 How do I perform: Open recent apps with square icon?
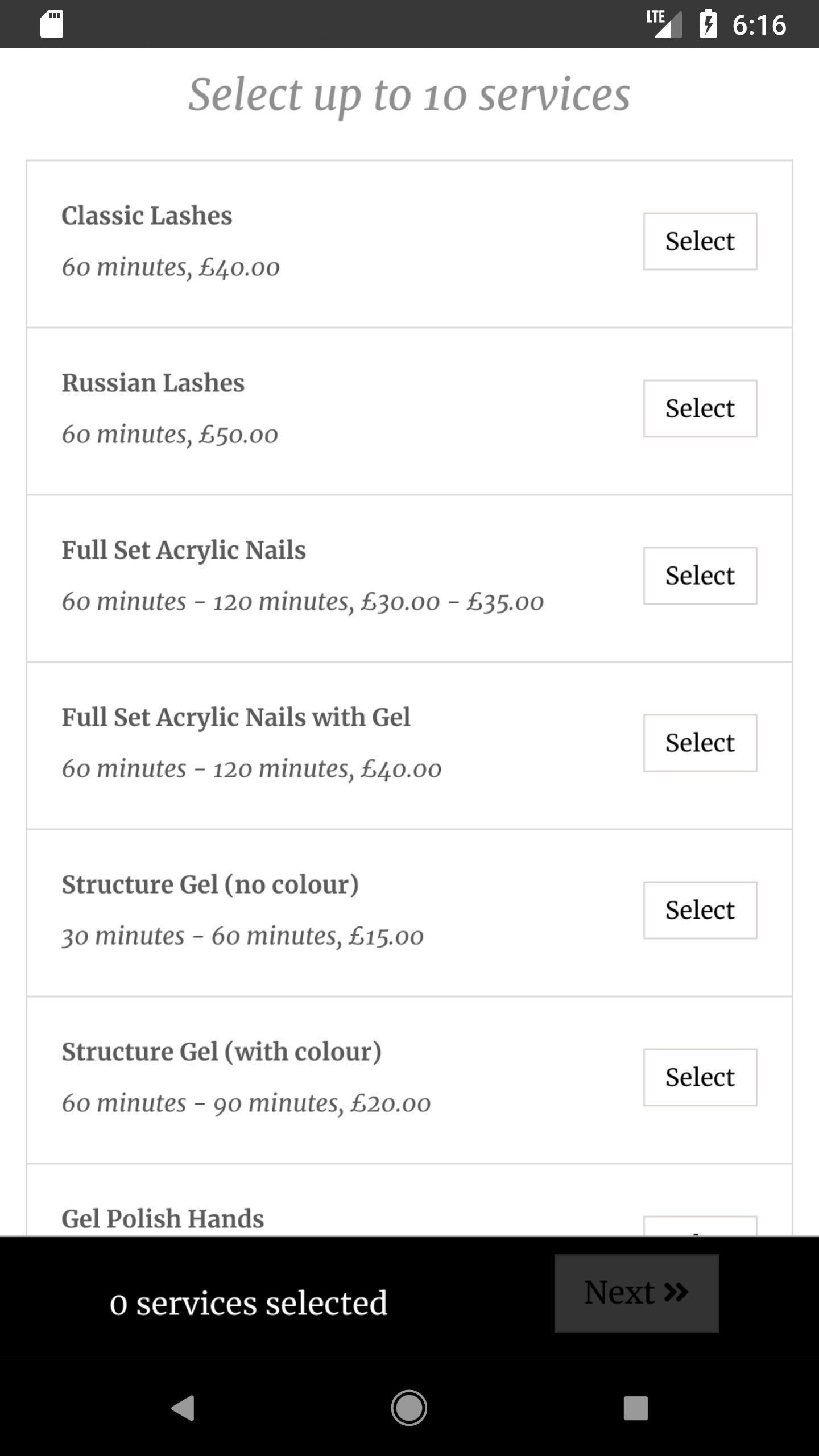(x=635, y=1408)
